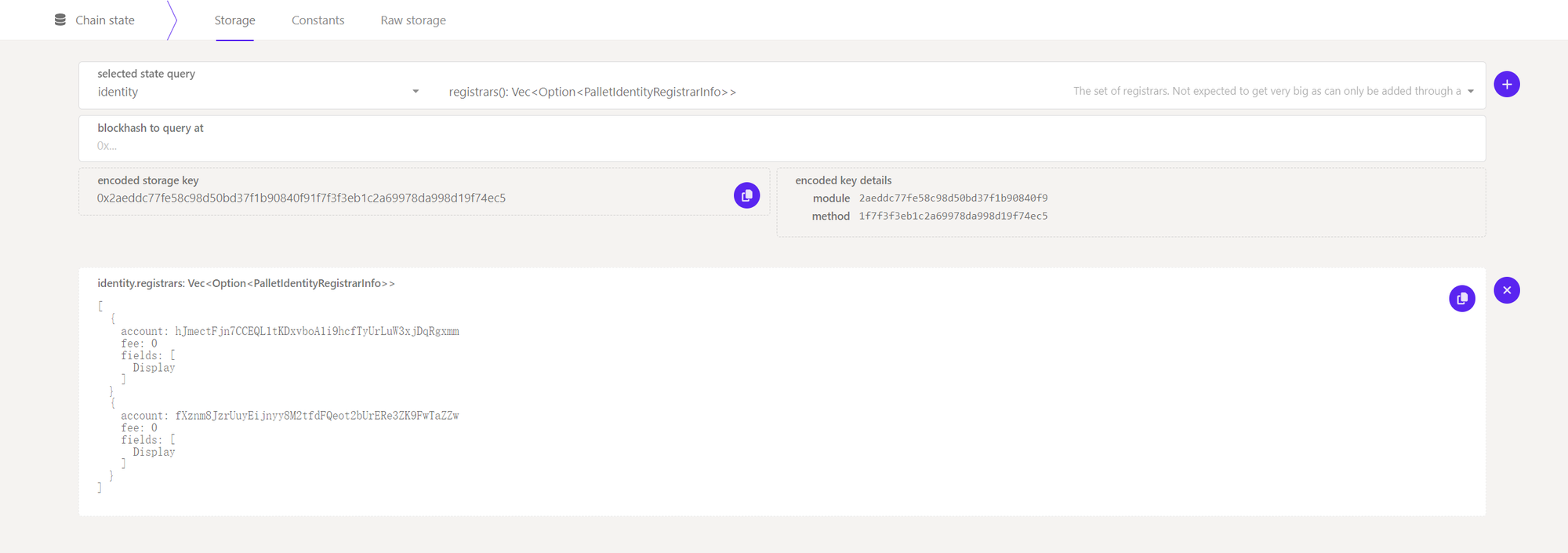Open the identity module dropdown

[251, 92]
